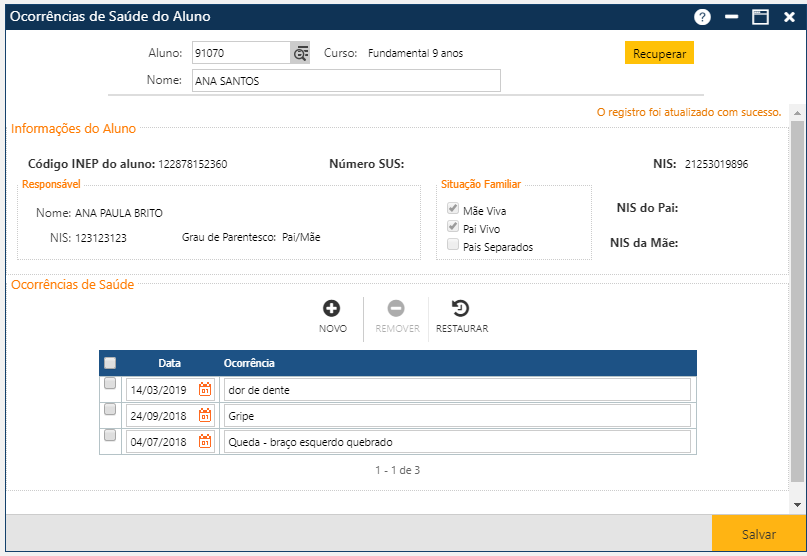Click the REMOVER minus icon
The width and height of the screenshot is (807, 556).
click(396, 309)
